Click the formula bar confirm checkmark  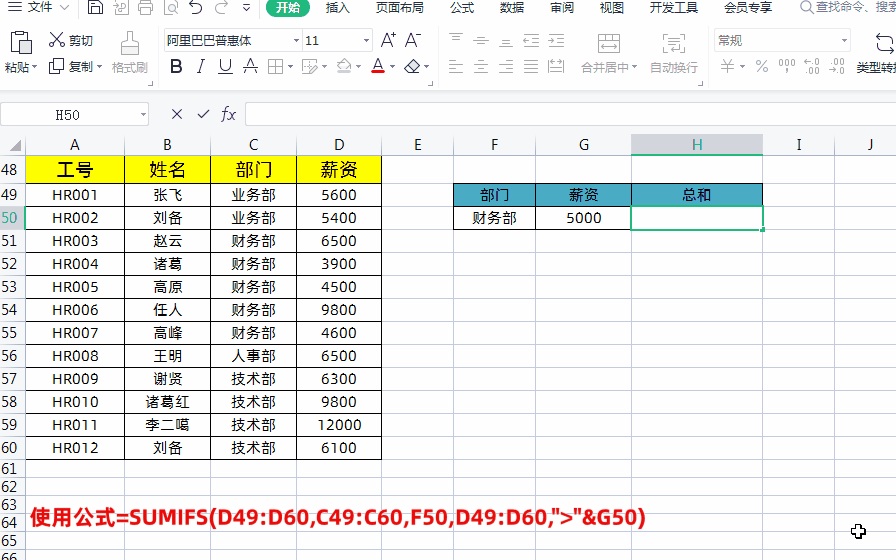tap(203, 114)
